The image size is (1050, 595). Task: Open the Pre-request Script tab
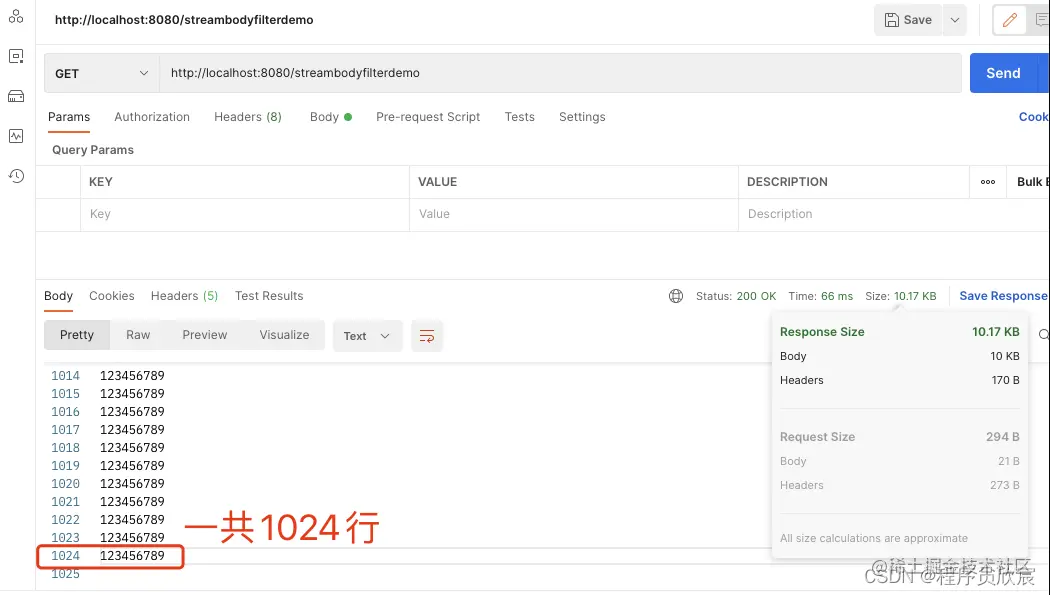coord(428,117)
